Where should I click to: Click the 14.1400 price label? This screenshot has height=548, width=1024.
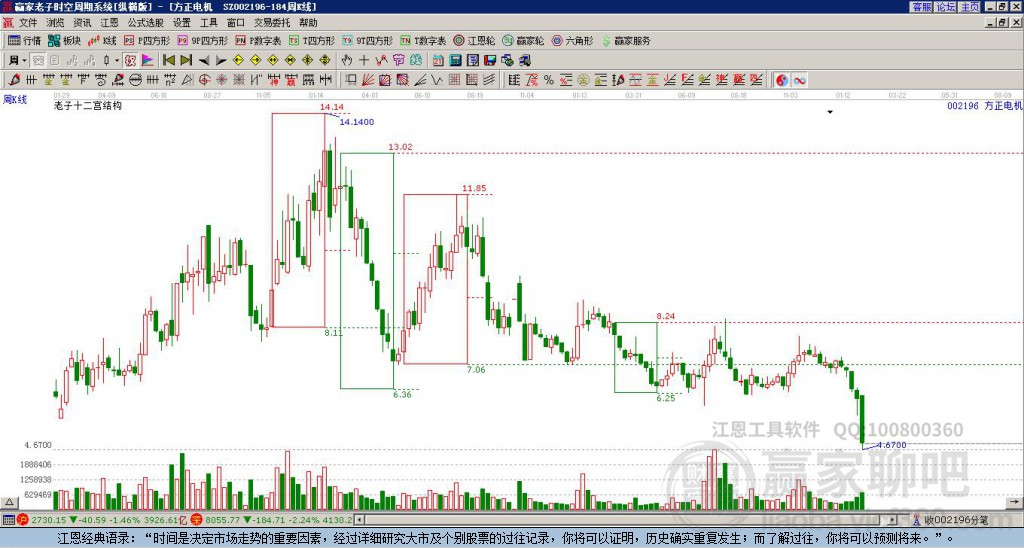[357, 122]
